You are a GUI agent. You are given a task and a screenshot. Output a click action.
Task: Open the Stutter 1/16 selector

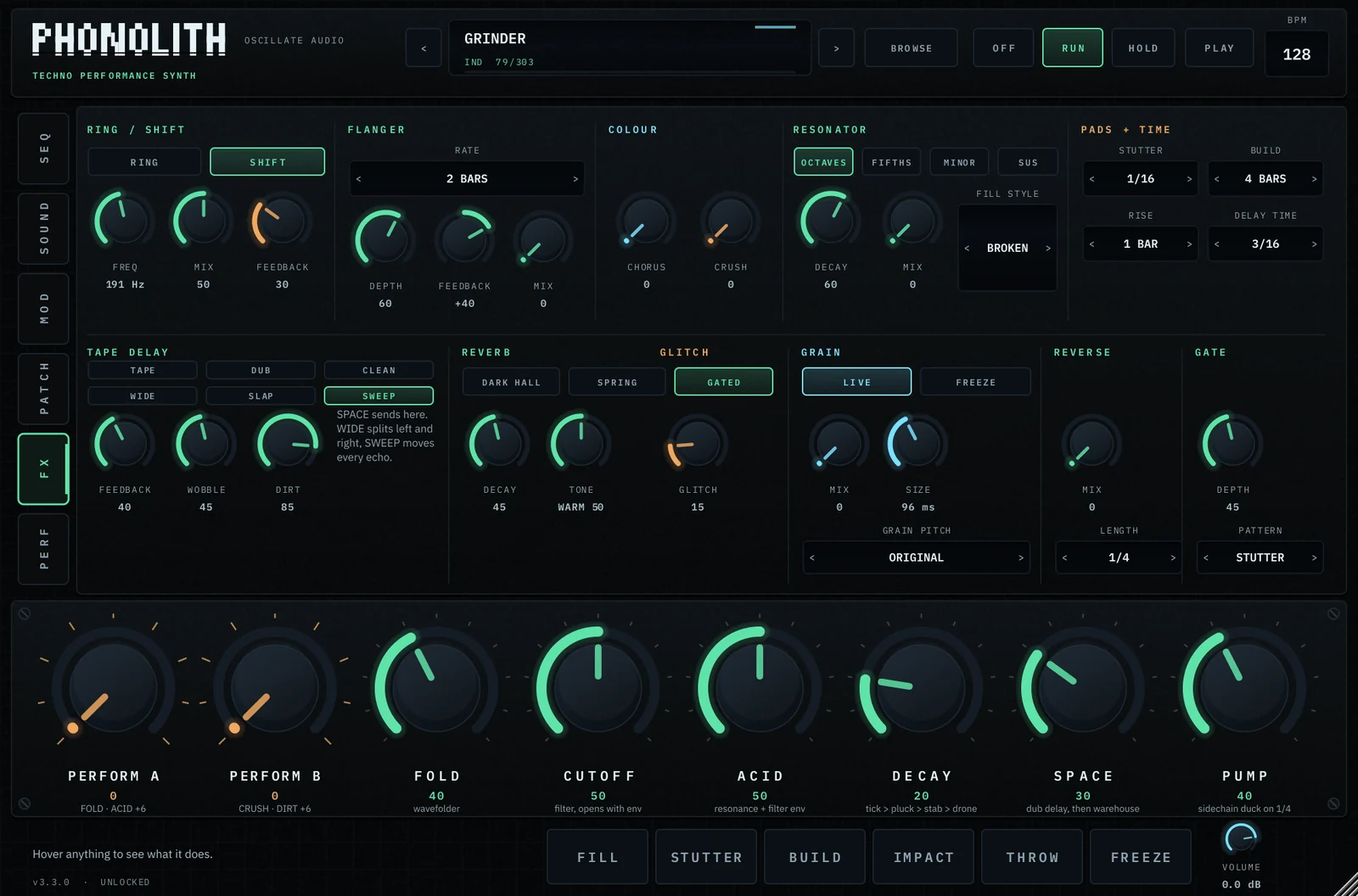[1140, 179]
